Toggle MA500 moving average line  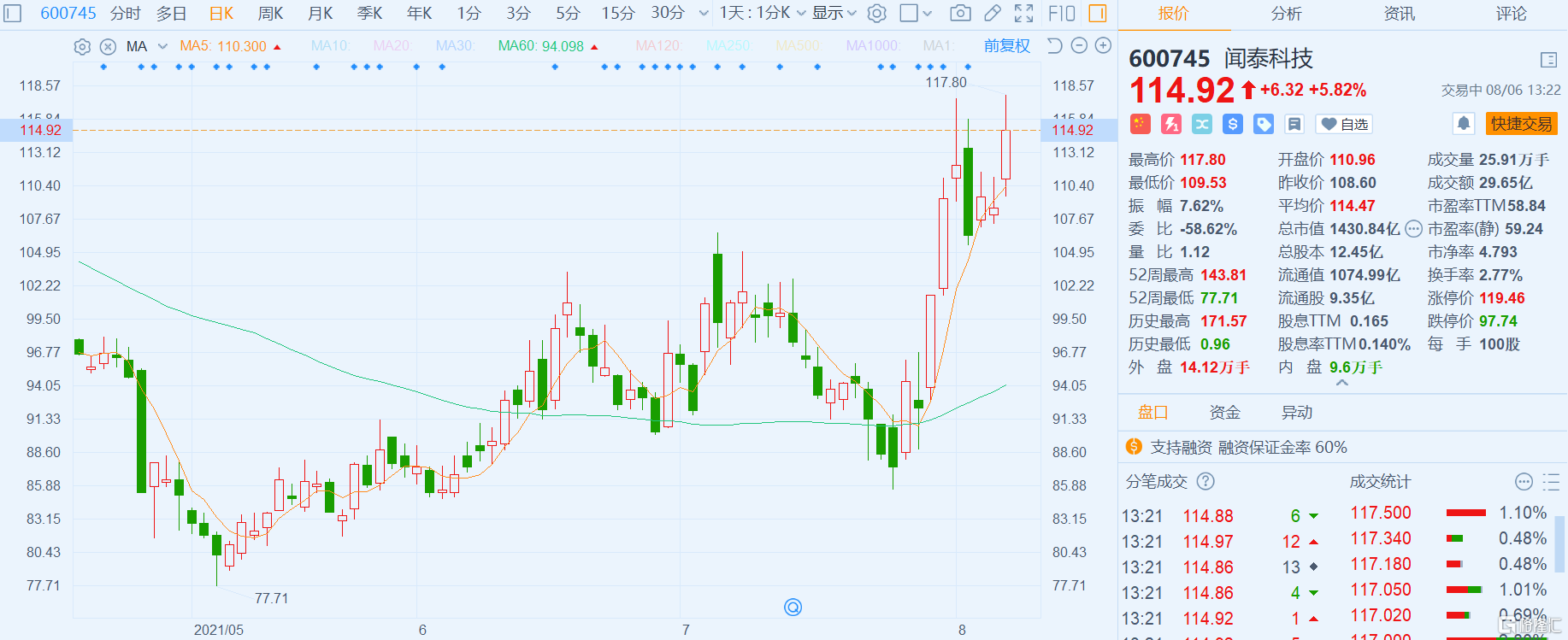pyautogui.click(x=799, y=45)
